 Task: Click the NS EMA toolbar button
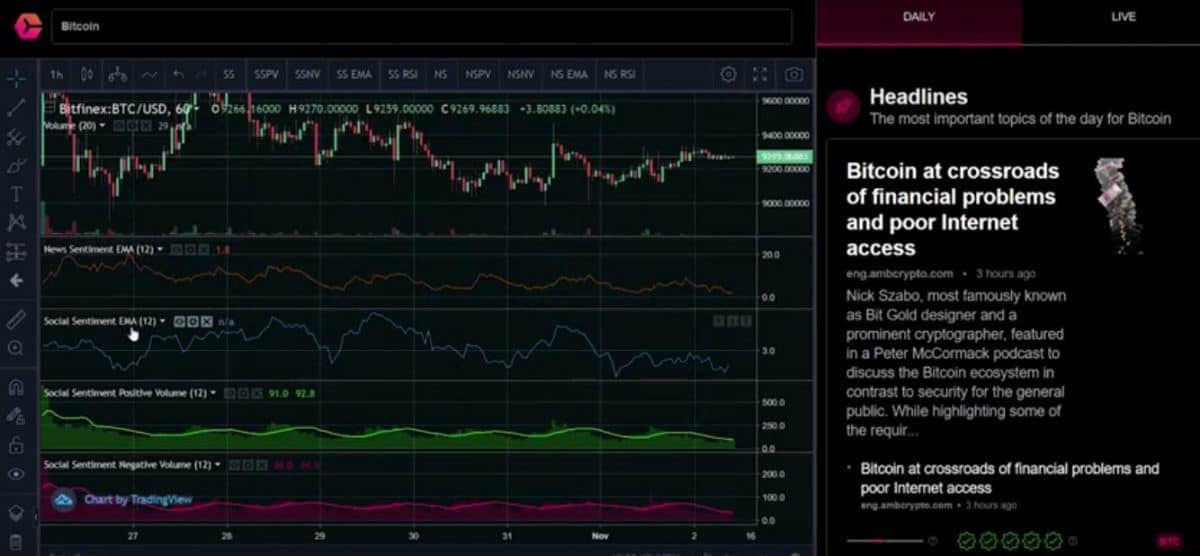pos(569,74)
